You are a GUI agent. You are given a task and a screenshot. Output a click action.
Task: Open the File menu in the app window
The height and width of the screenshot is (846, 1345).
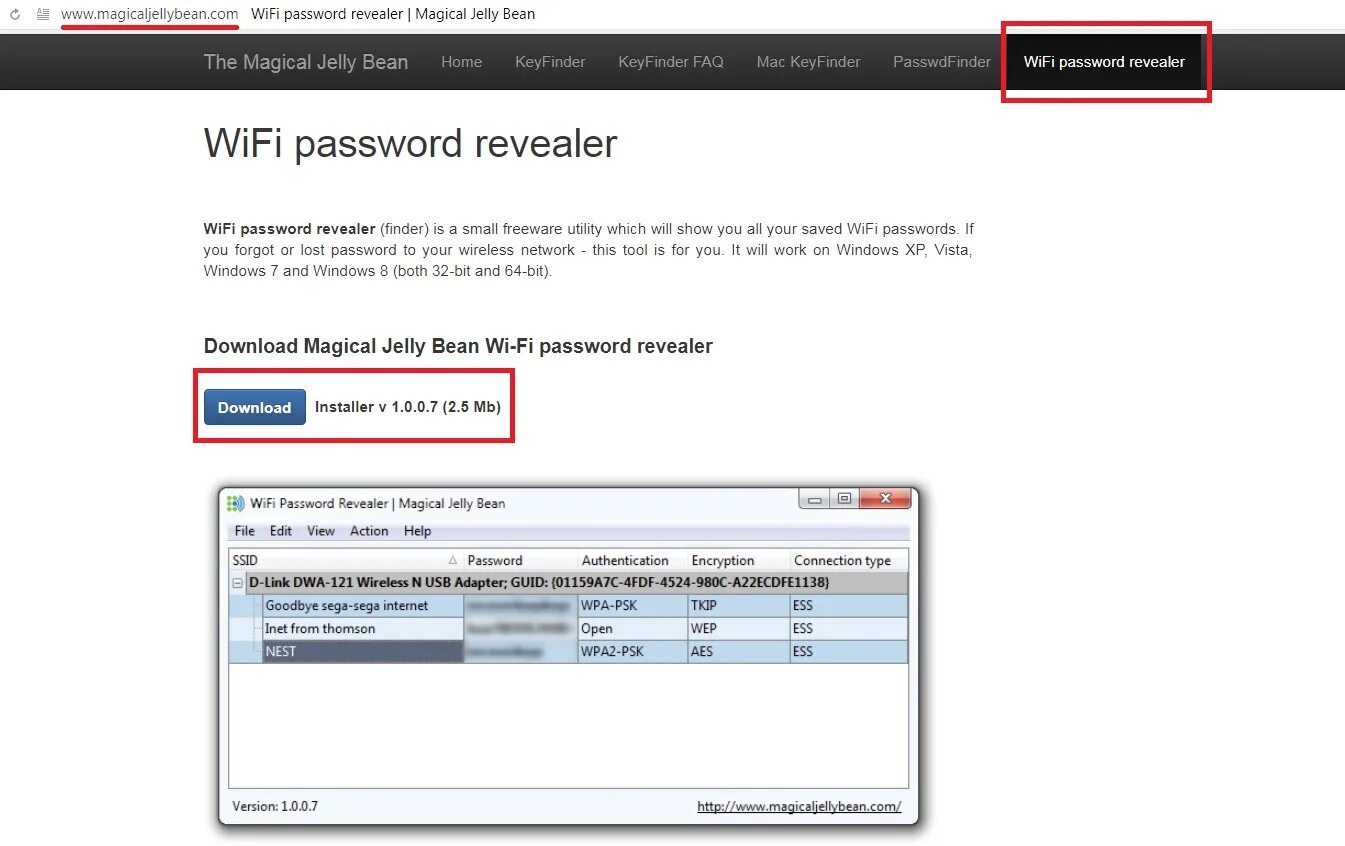pyautogui.click(x=245, y=531)
